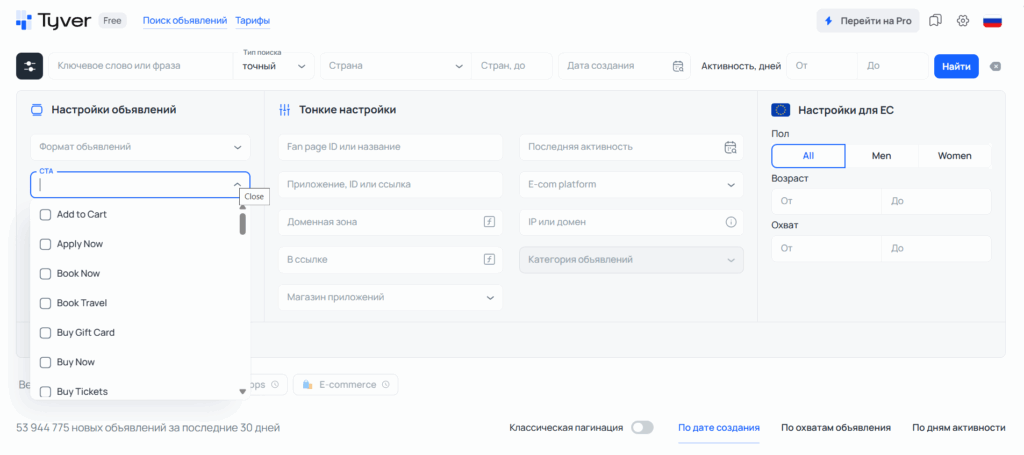The width and height of the screenshot is (1024, 455).
Task: Open the bookmarks icon in header
Action: [936, 21]
